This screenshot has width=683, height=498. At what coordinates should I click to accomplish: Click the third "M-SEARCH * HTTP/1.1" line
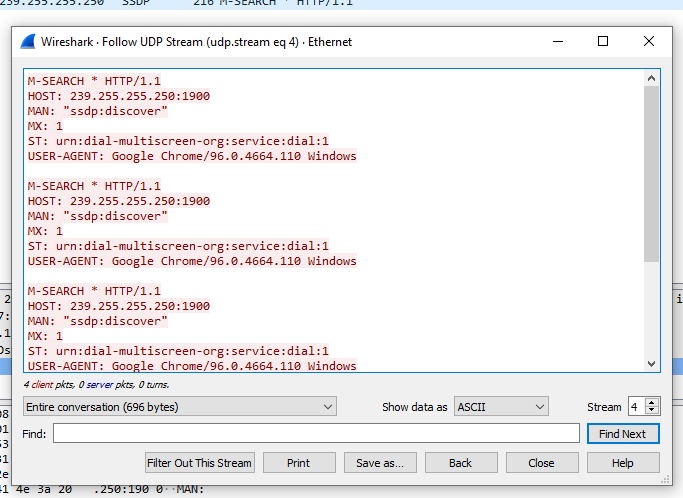pos(94,291)
